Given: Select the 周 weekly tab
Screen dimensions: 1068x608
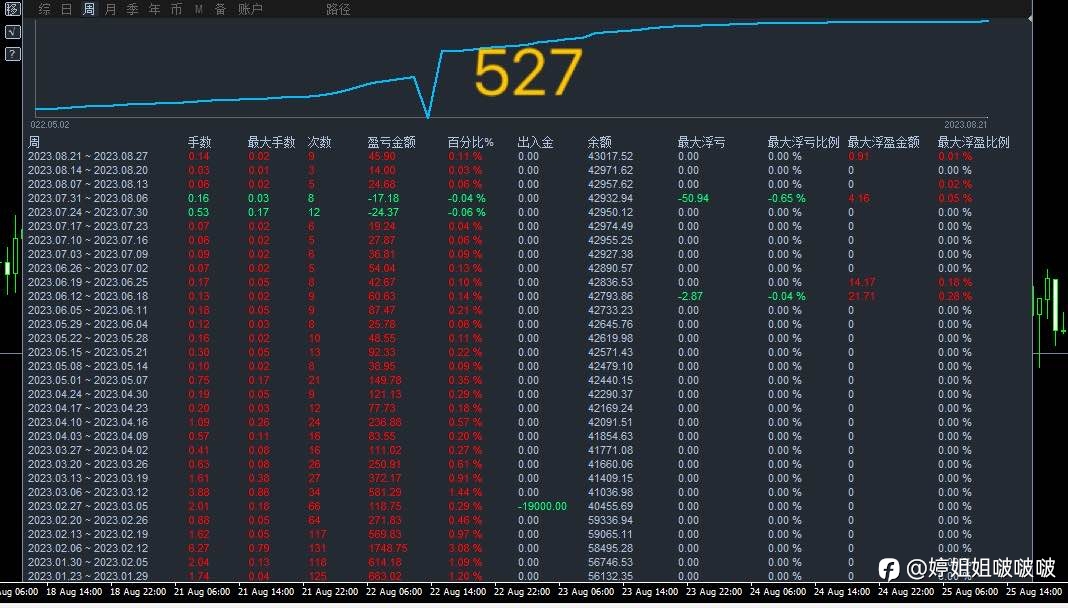Looking at the screenshot, I should (89, 9).
